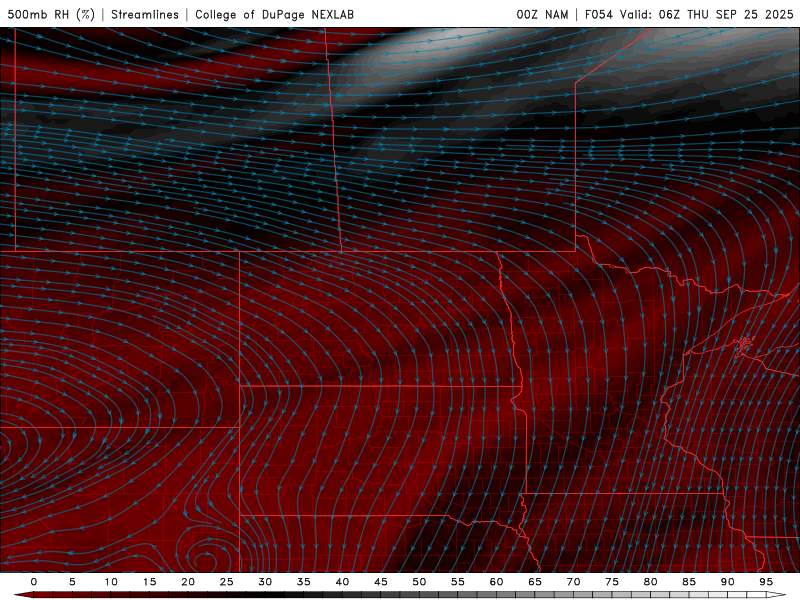The image size is (800, 600).
Task: Click the colorbar label "45"
Action: pyautogui.click(x=381, y=582)
